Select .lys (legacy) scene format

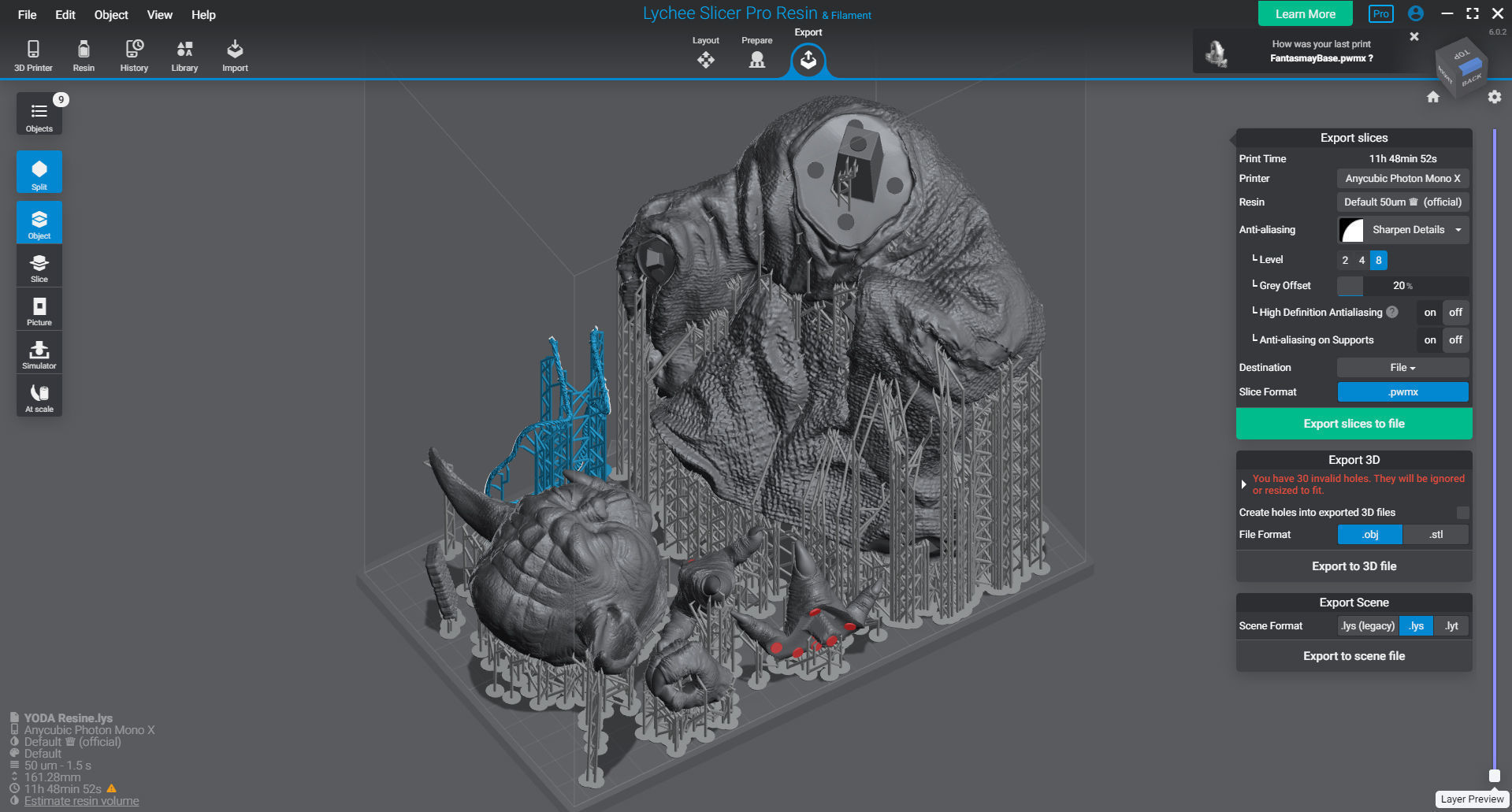coord(1368,626)
